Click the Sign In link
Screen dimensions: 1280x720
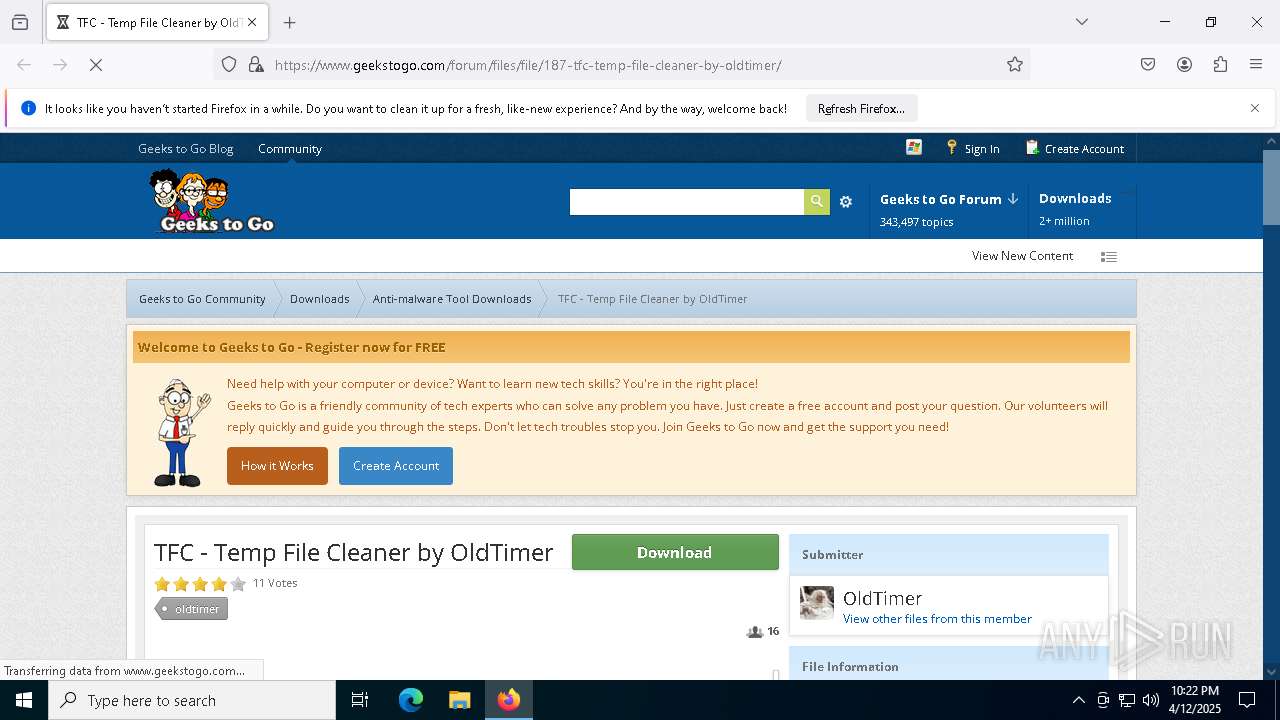[x=973, y=148]
